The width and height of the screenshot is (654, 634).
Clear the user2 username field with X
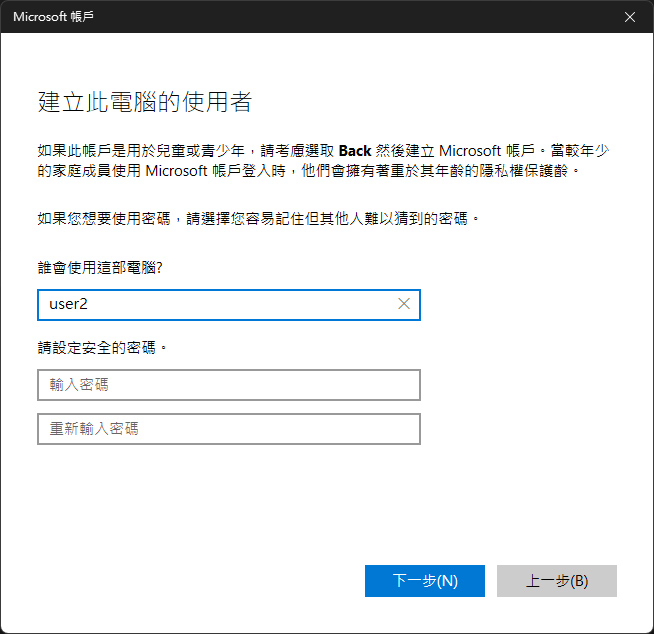pyautogui.click(x=404, y=304)
